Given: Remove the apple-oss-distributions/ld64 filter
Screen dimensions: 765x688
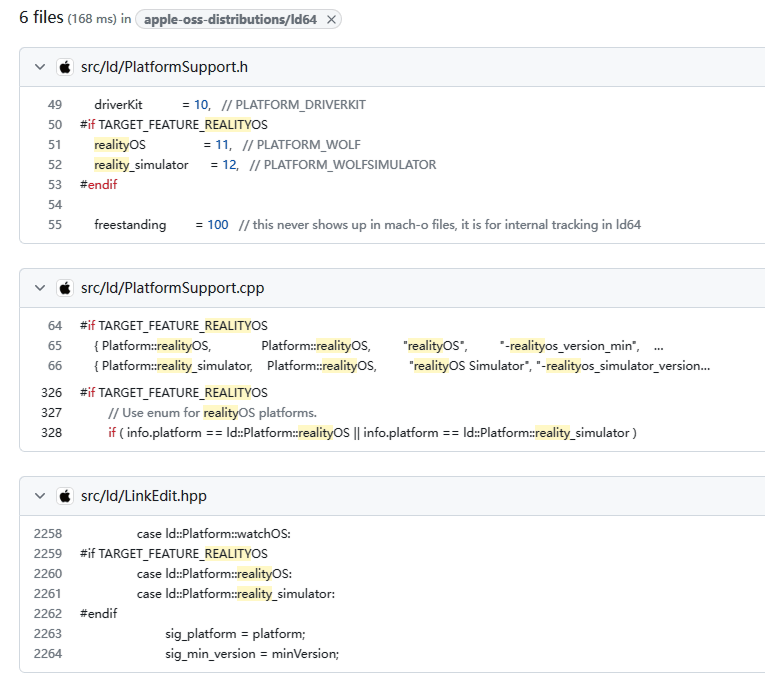Looking at the screenshot, I should coord(331,19).
